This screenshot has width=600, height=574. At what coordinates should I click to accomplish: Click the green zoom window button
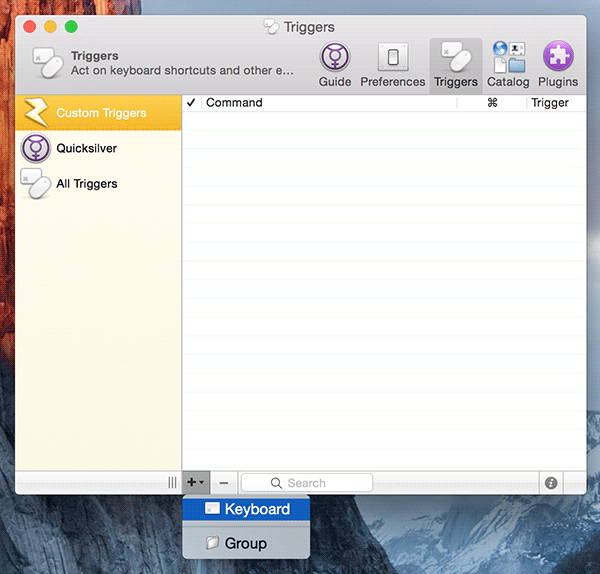tap(71, 27)
